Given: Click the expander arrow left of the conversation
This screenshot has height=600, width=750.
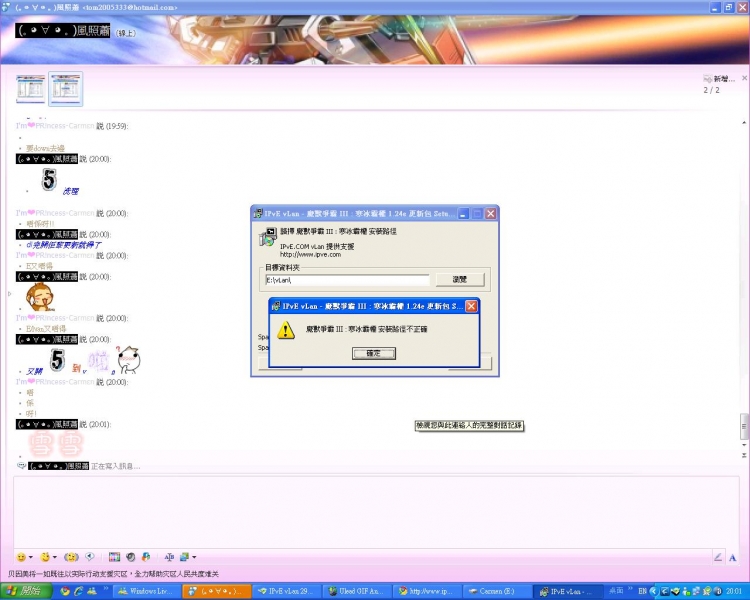Looking at the screenshot, I should (9, 294).
